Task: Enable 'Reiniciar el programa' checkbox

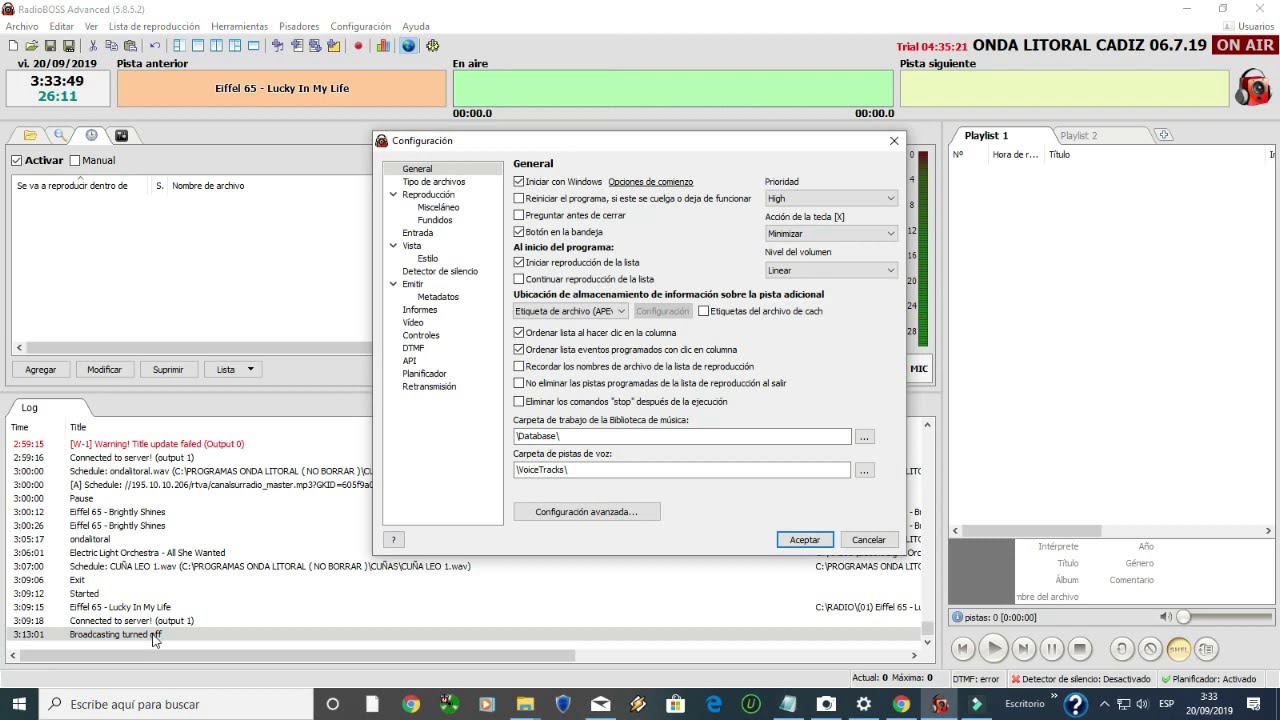Action: tap(519, 199)
